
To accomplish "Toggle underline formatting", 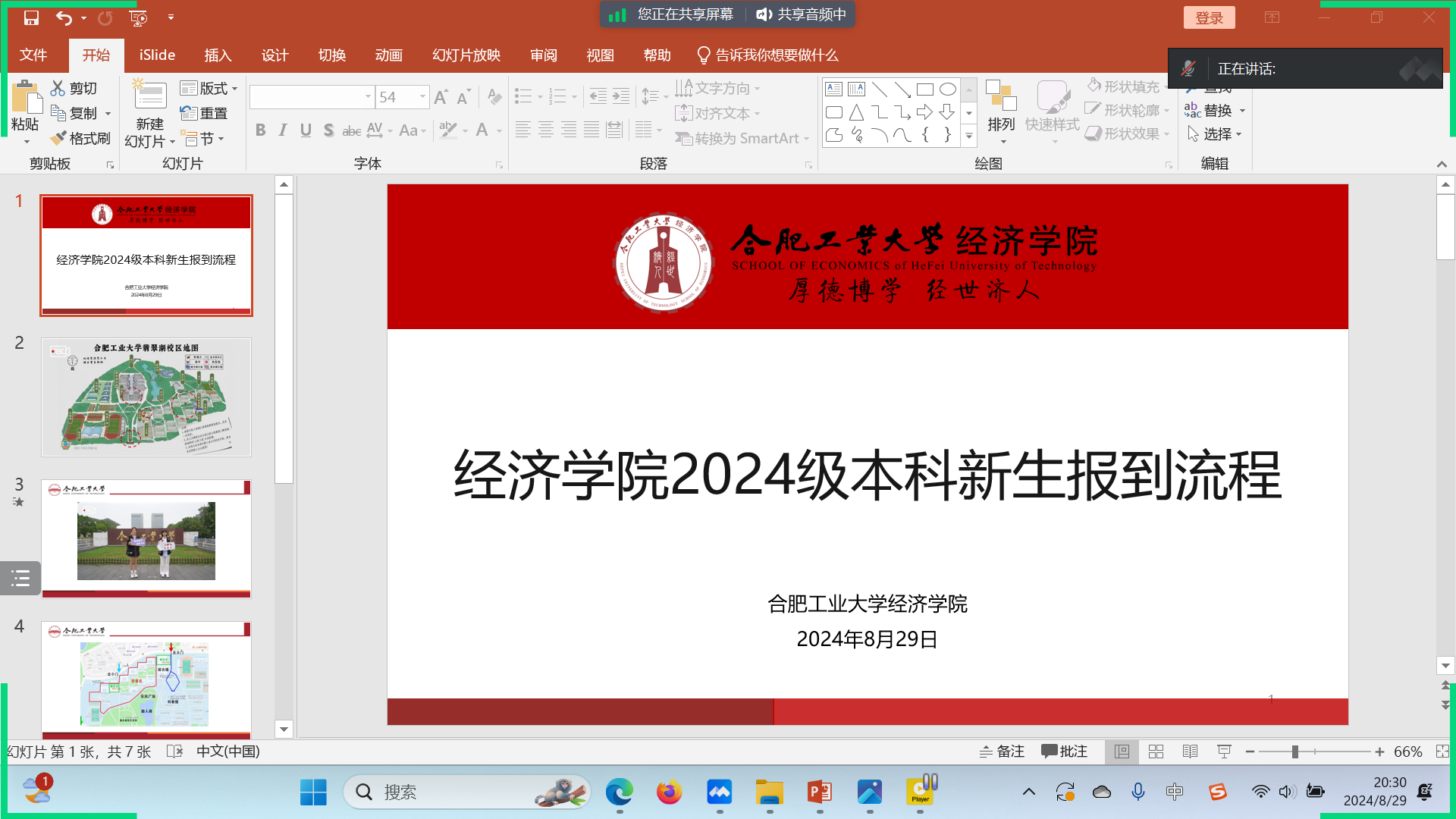I will pos(306,130).
